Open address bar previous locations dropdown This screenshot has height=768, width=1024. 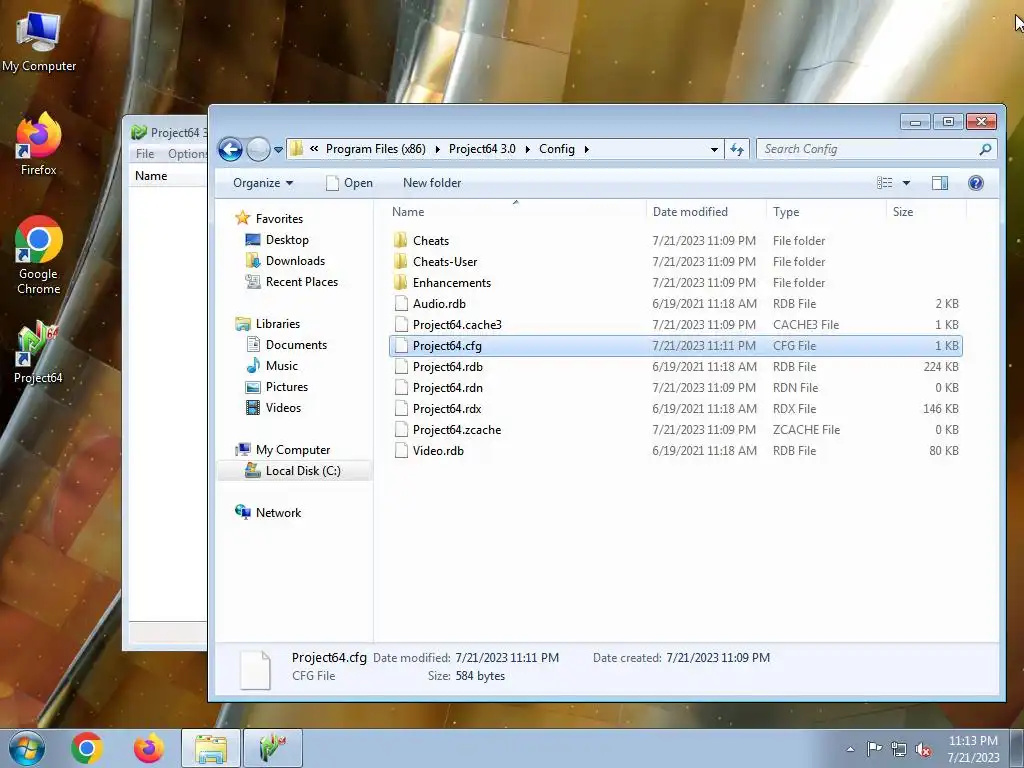click(x=714, y=150)
